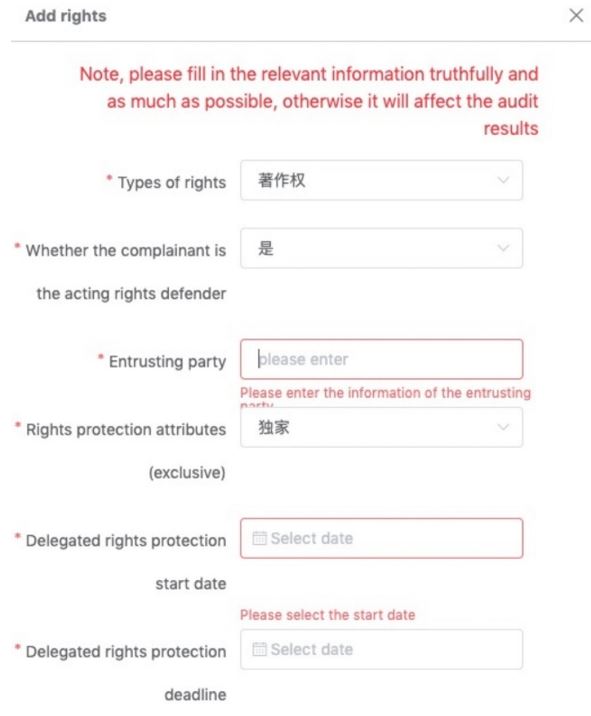
Task: Open the Types of rights selection showing 著作权
Action: 381,180
